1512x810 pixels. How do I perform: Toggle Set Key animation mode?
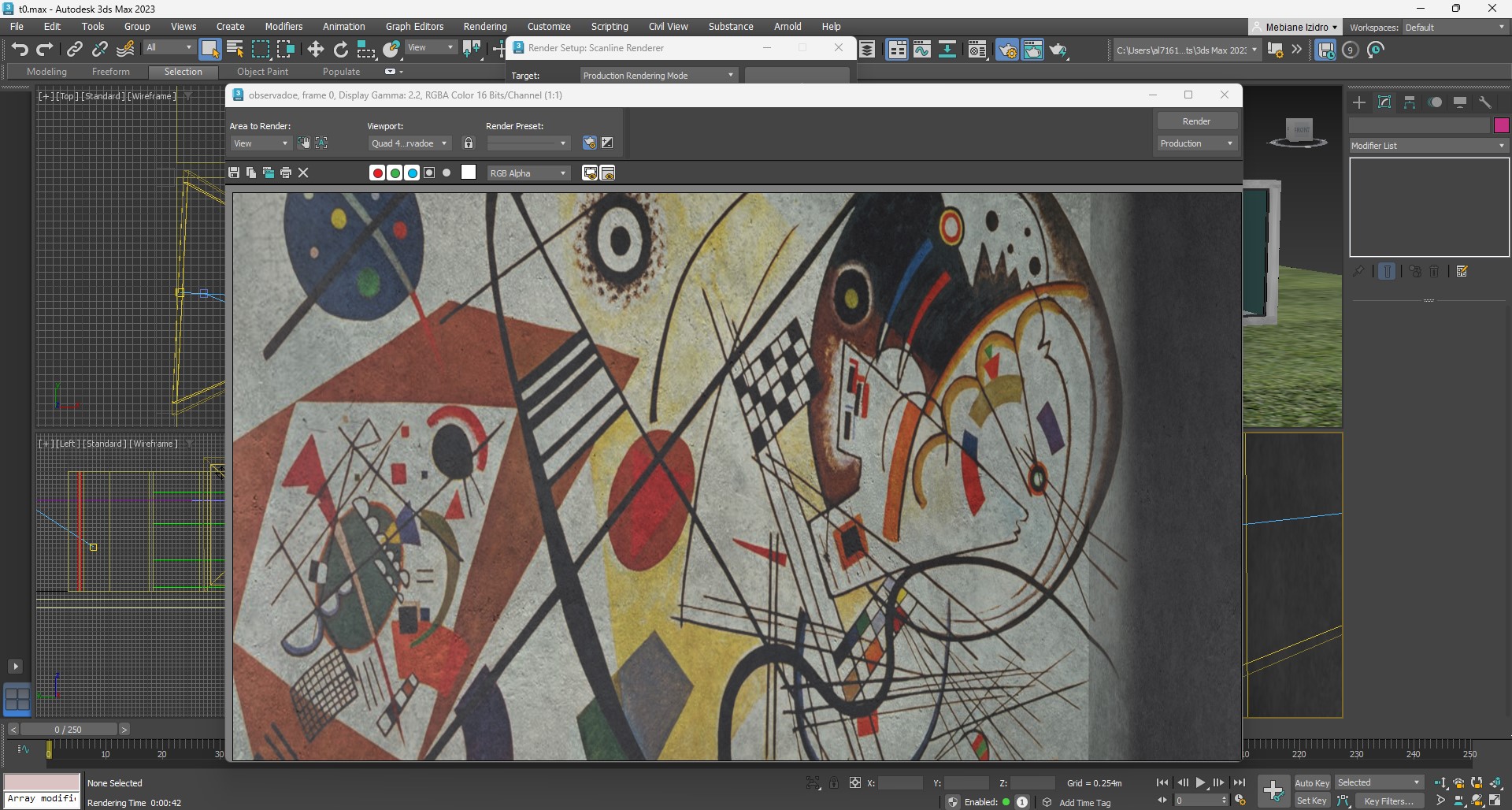pyautogui.click(x=1312, y=801)
